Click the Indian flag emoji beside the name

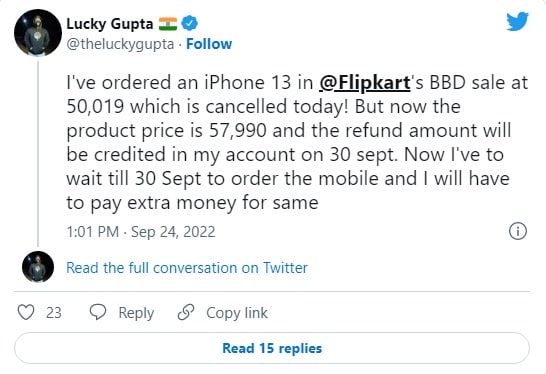click(168, 24)
